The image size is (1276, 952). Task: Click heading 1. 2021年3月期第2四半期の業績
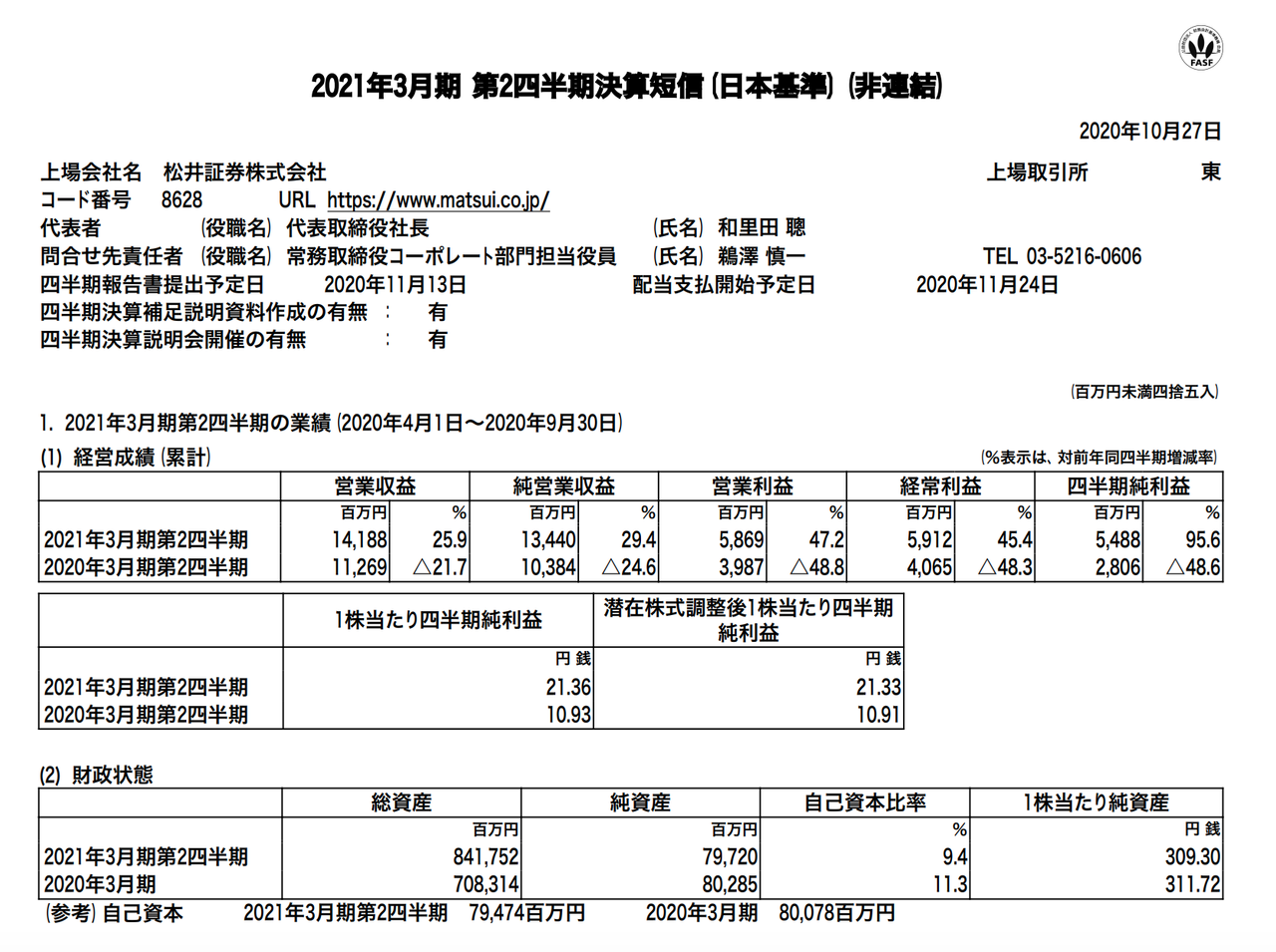(x=185, y=424)
